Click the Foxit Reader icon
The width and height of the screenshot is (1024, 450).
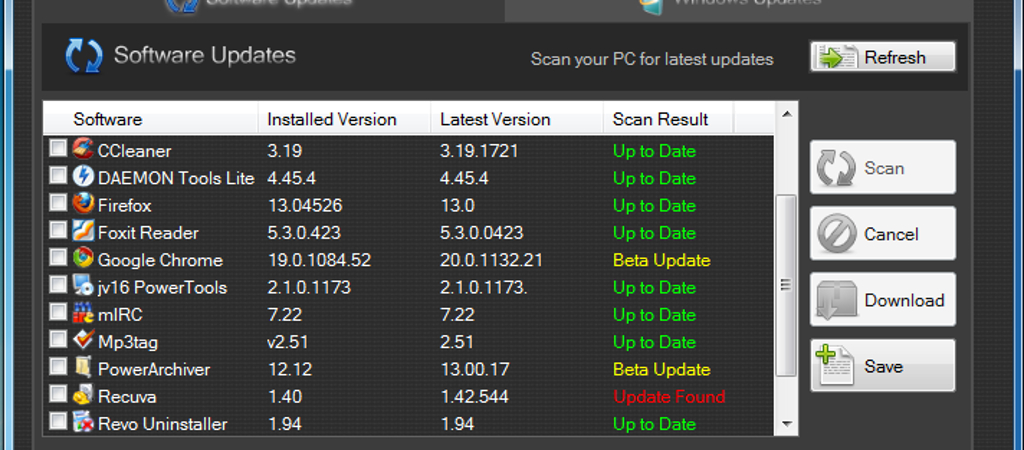pos(83,231)
